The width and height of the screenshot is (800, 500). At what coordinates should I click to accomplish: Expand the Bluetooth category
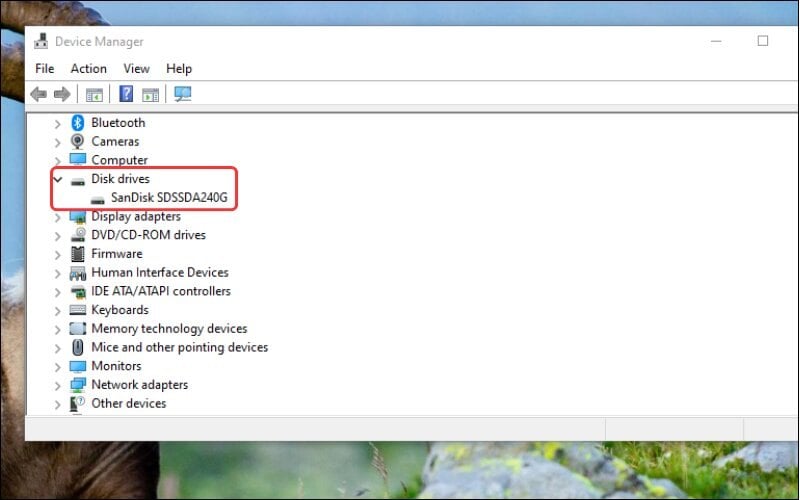pos(58,123)
